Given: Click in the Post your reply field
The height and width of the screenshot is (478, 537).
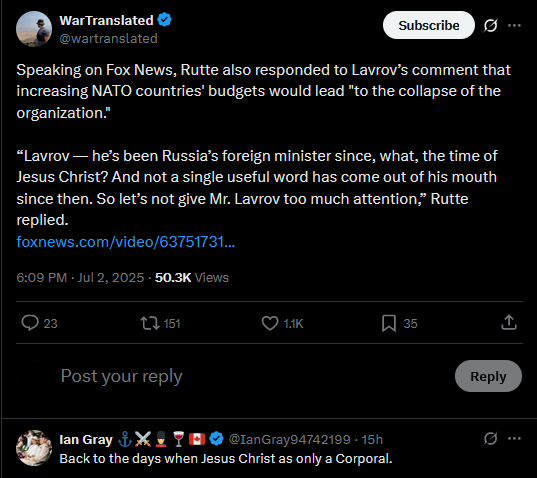Looking at the screenshot, I should pyautogui.click(x=253, y=376).
